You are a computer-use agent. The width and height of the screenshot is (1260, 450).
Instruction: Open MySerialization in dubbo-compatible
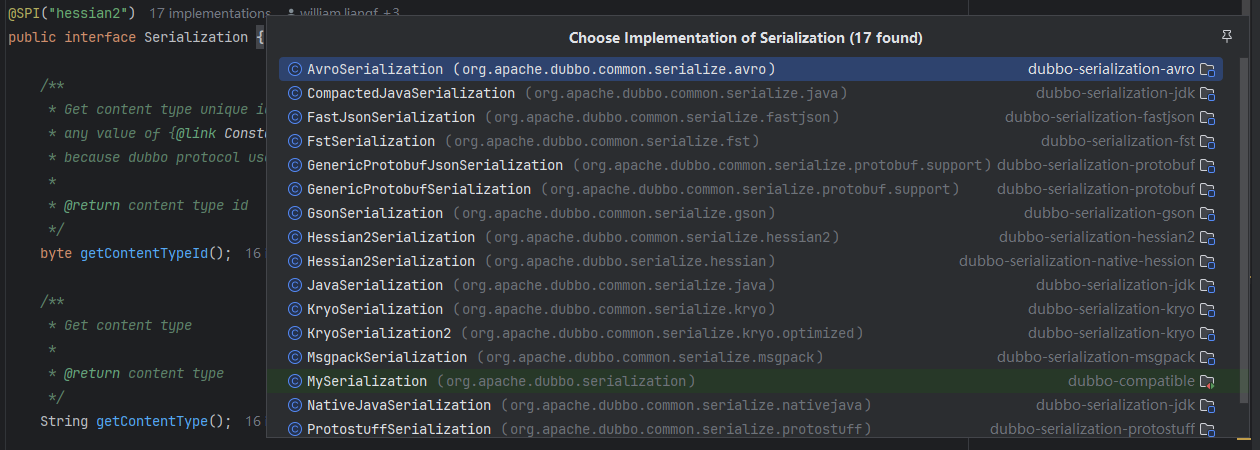[367, 382]
